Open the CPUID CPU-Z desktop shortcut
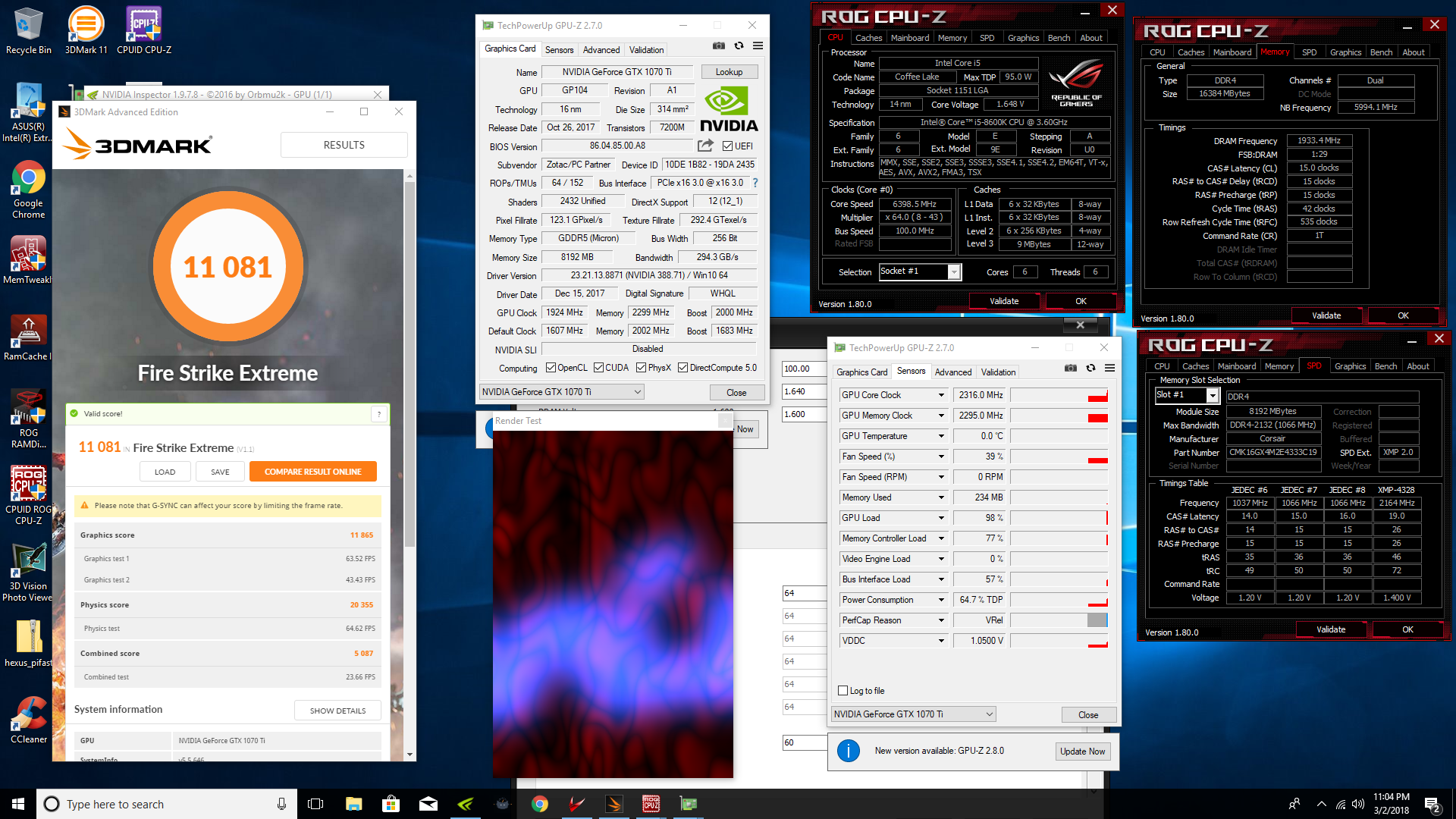Viewport: 1456px width, 819px height. pyautogui.click(x=144, y=30)
